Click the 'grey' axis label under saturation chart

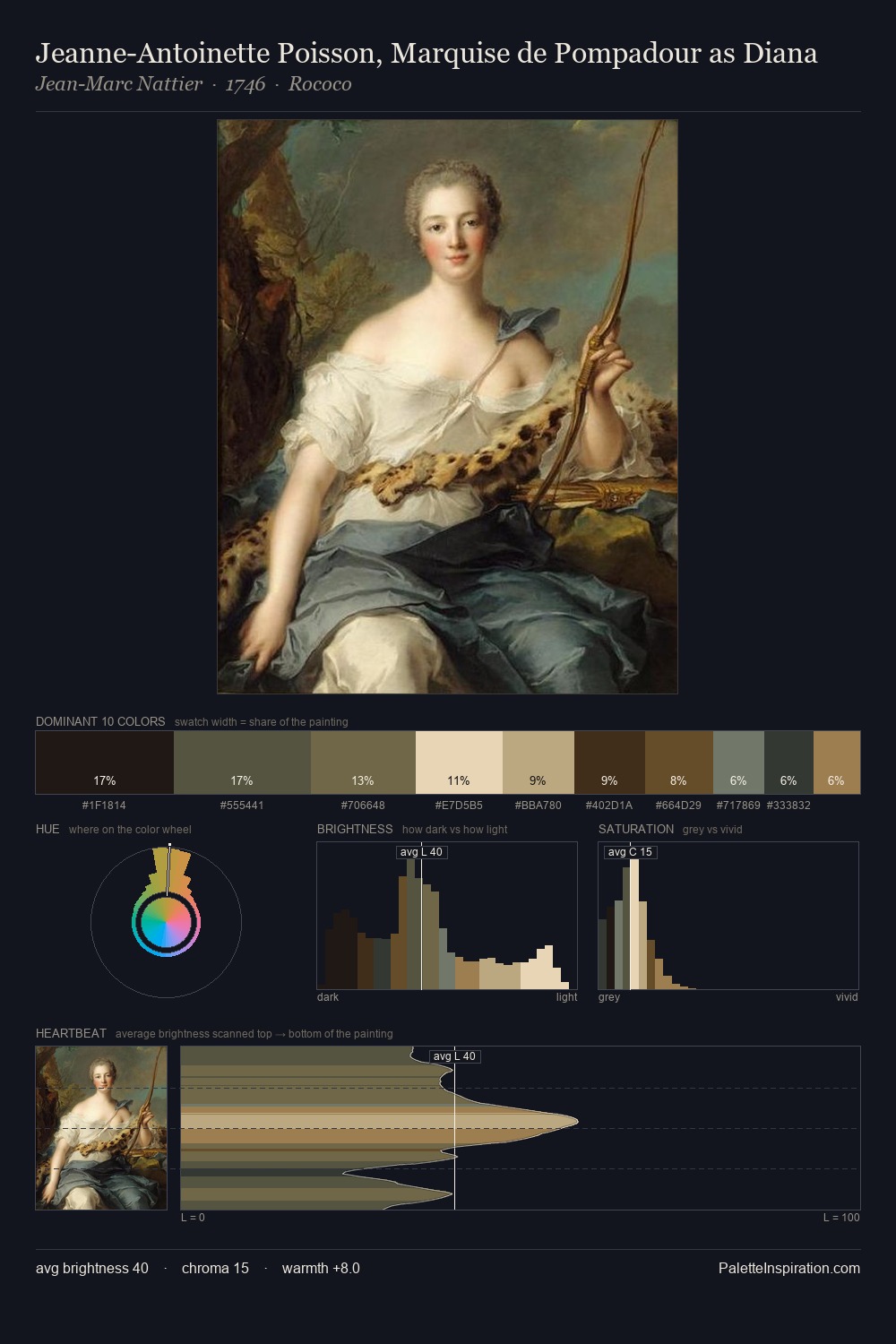pyautogui.click(x=609, y=997)
